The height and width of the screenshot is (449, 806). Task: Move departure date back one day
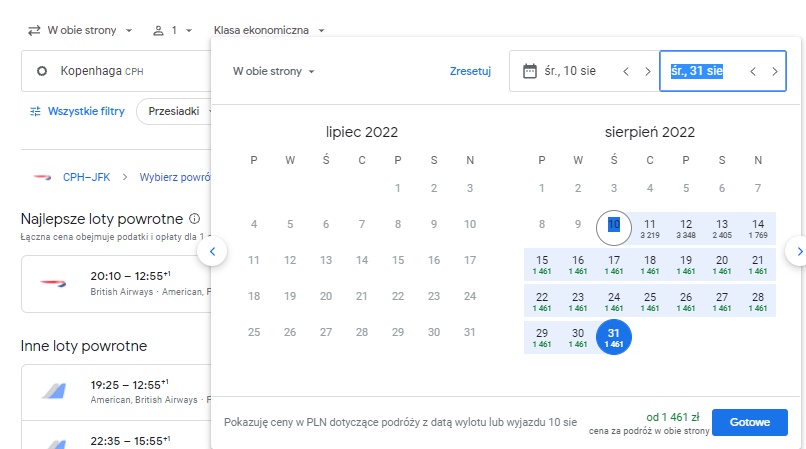pos(626,71)
